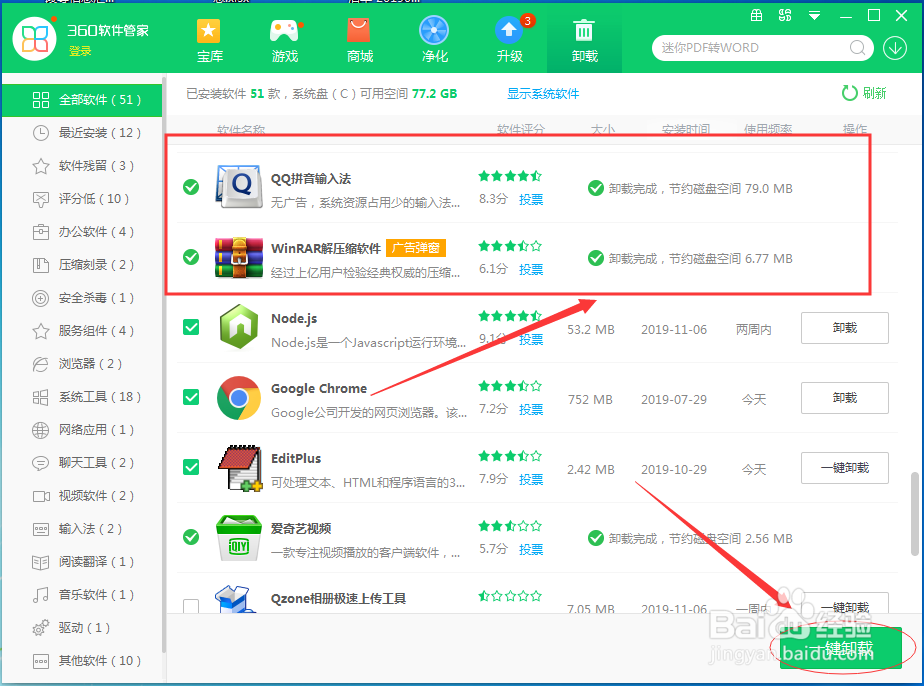Viewport: 924px width, 686px height.
Task: Click 投票 link for Google Chrome
Action: click(531, 410)
